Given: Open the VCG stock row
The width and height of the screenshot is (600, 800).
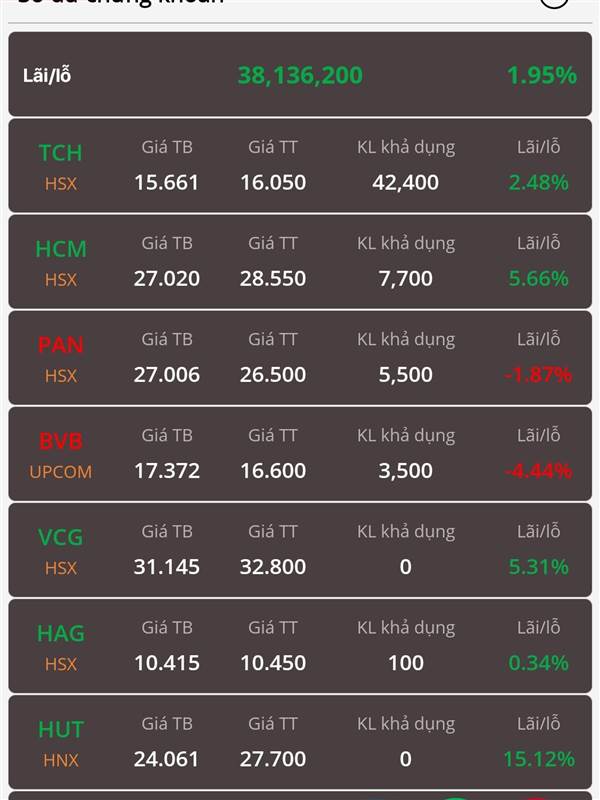Looking at the screenshot, I should [300, 550].
